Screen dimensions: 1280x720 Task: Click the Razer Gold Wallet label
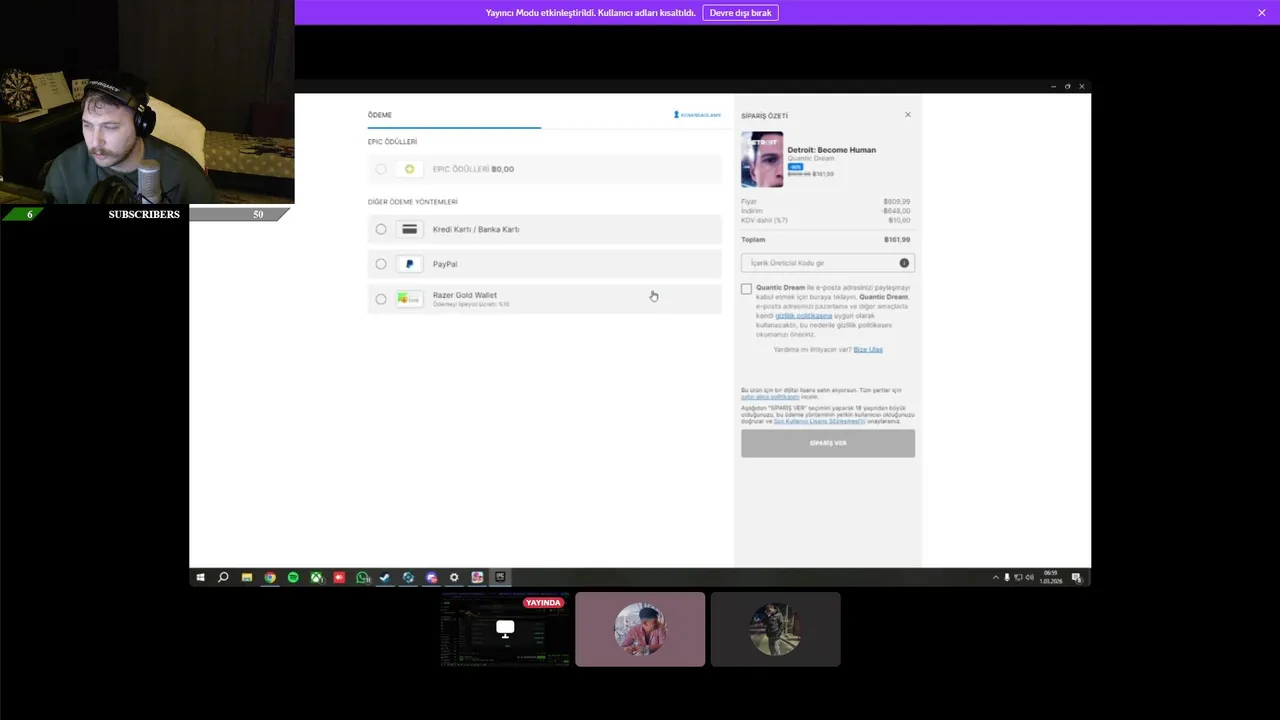point(465,295)
